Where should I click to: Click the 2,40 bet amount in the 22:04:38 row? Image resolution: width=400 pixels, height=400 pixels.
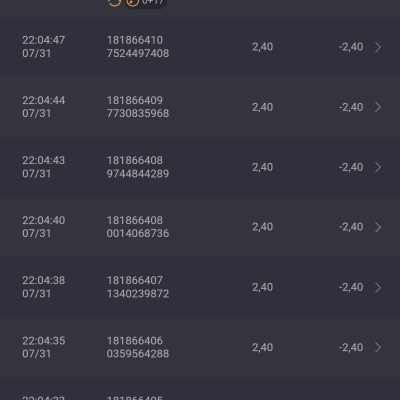[263, 287]
